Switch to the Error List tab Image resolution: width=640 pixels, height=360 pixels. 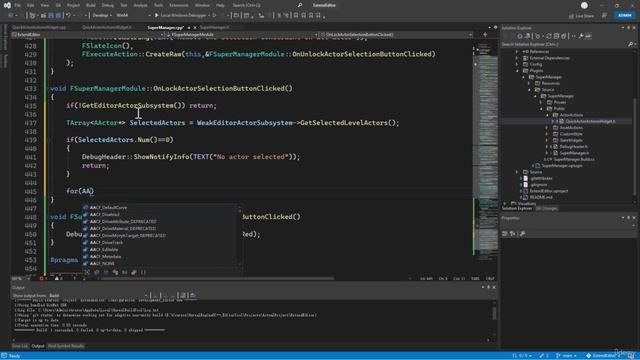pyautogui.click(x=20, y=346)
